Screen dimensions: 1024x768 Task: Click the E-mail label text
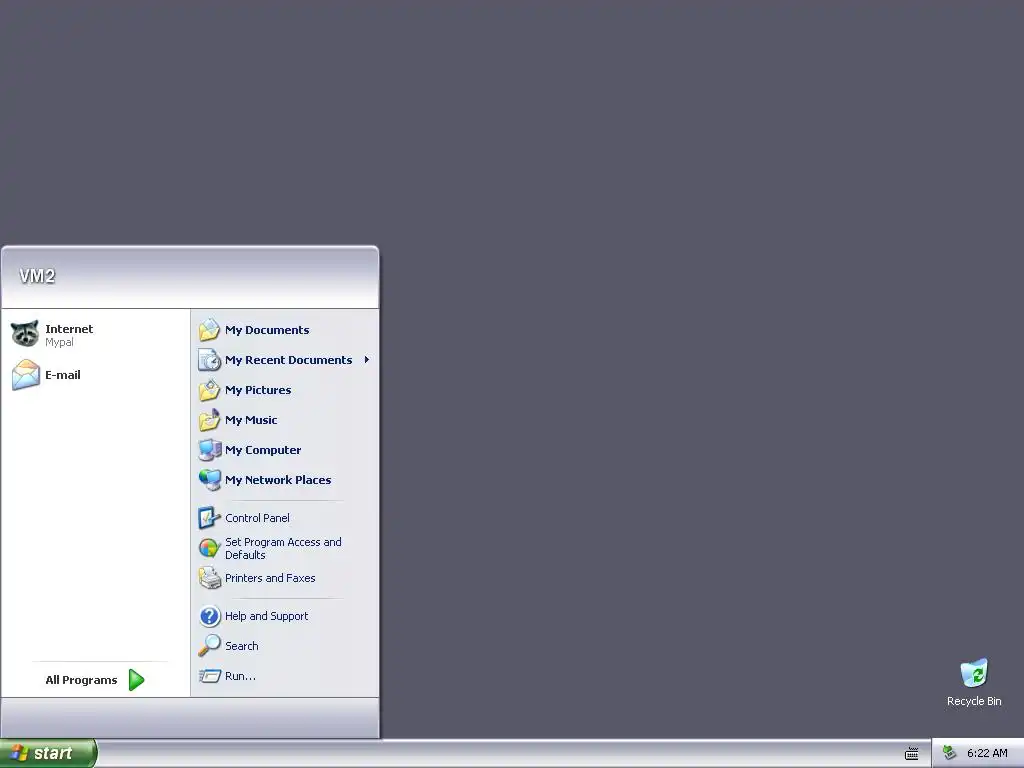click(x=63, y=375)
